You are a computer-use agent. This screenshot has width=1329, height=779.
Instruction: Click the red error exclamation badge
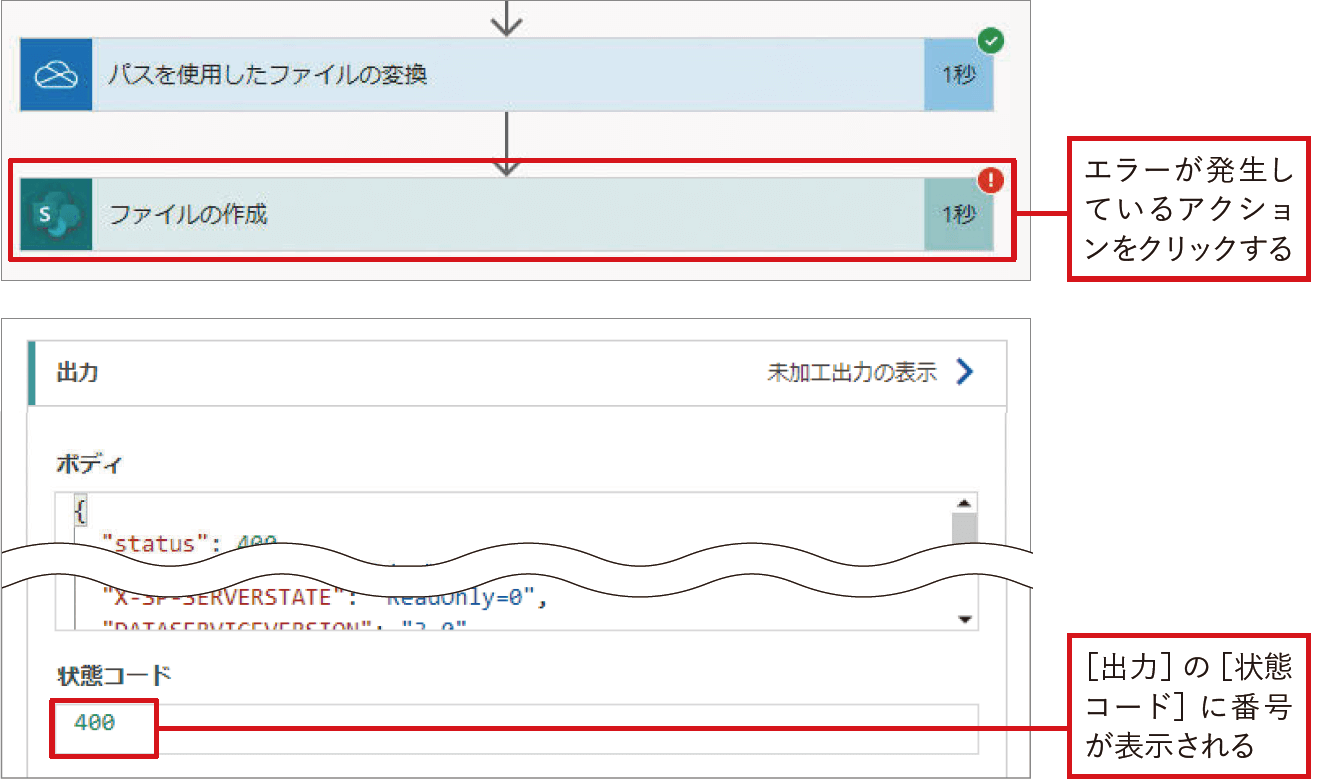pos(990,181)
